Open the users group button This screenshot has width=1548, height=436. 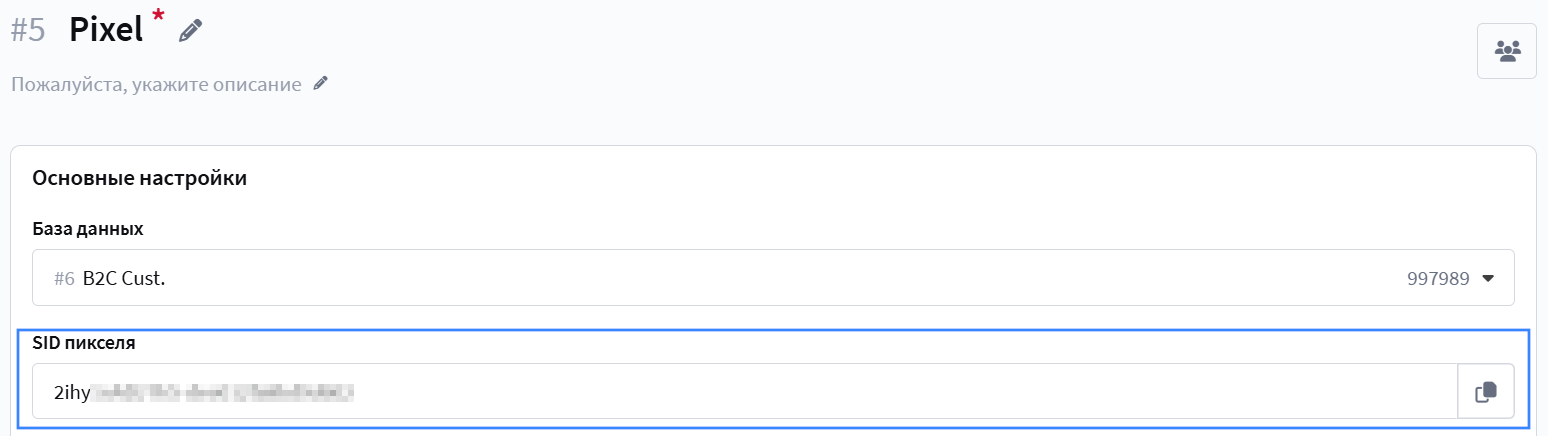[x=1506, y=50]
